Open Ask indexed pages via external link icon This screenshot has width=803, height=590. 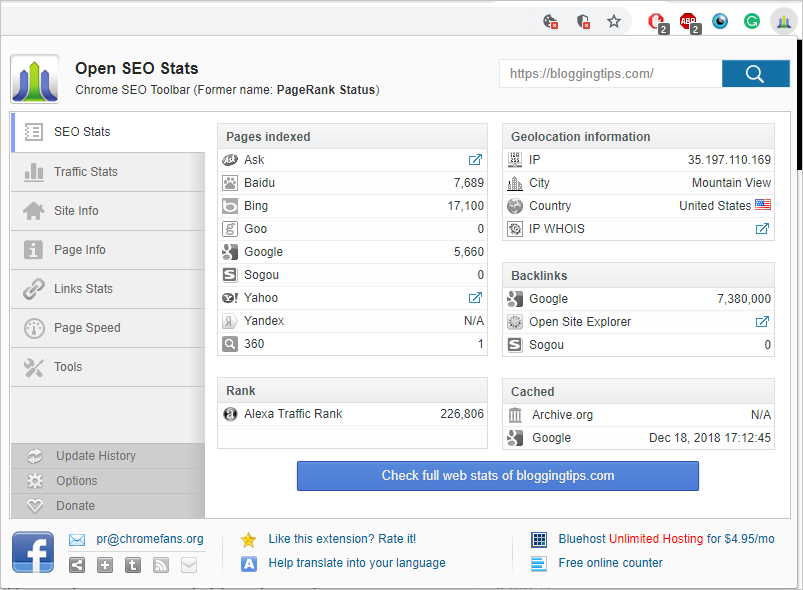(476, 159)
